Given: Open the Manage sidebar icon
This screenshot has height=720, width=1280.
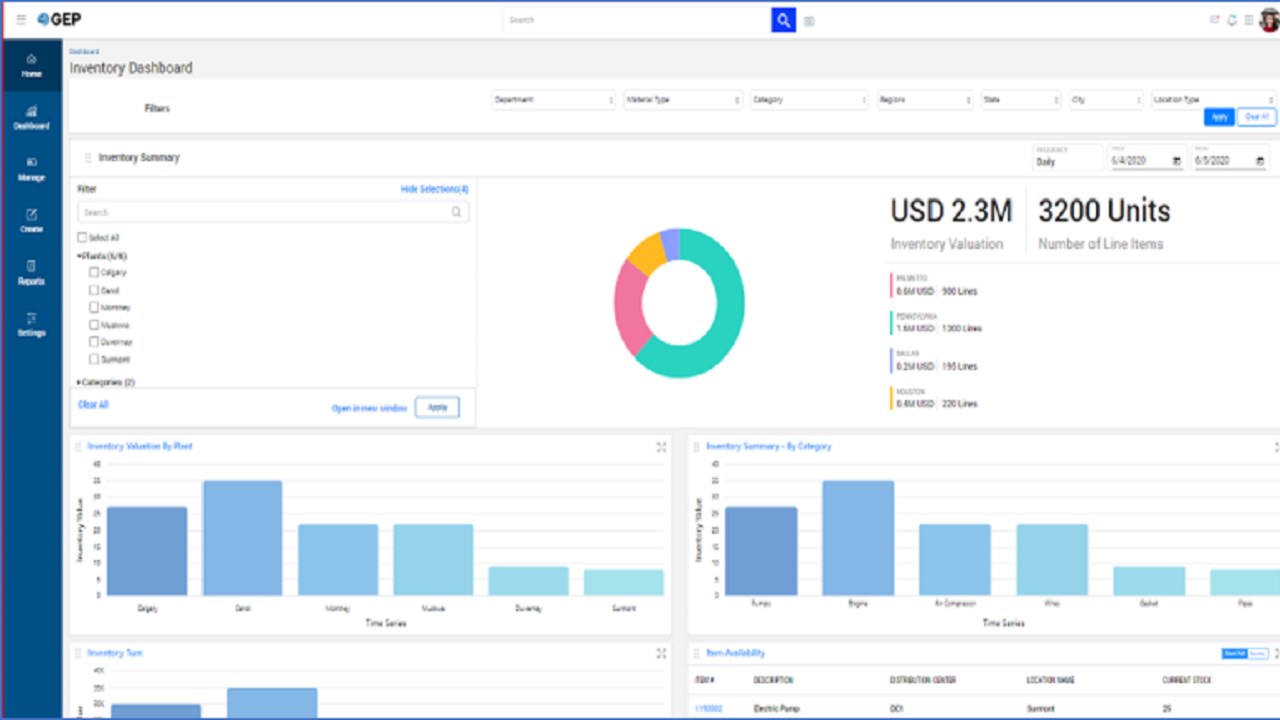Looking at the screenshot, I should tap(31, 169).
